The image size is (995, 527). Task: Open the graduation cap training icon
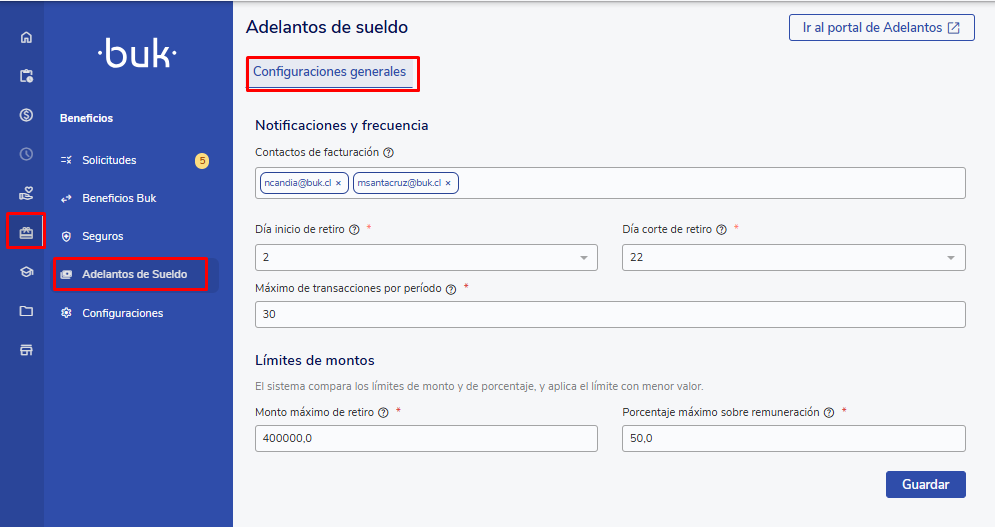[x=26, y=272]
